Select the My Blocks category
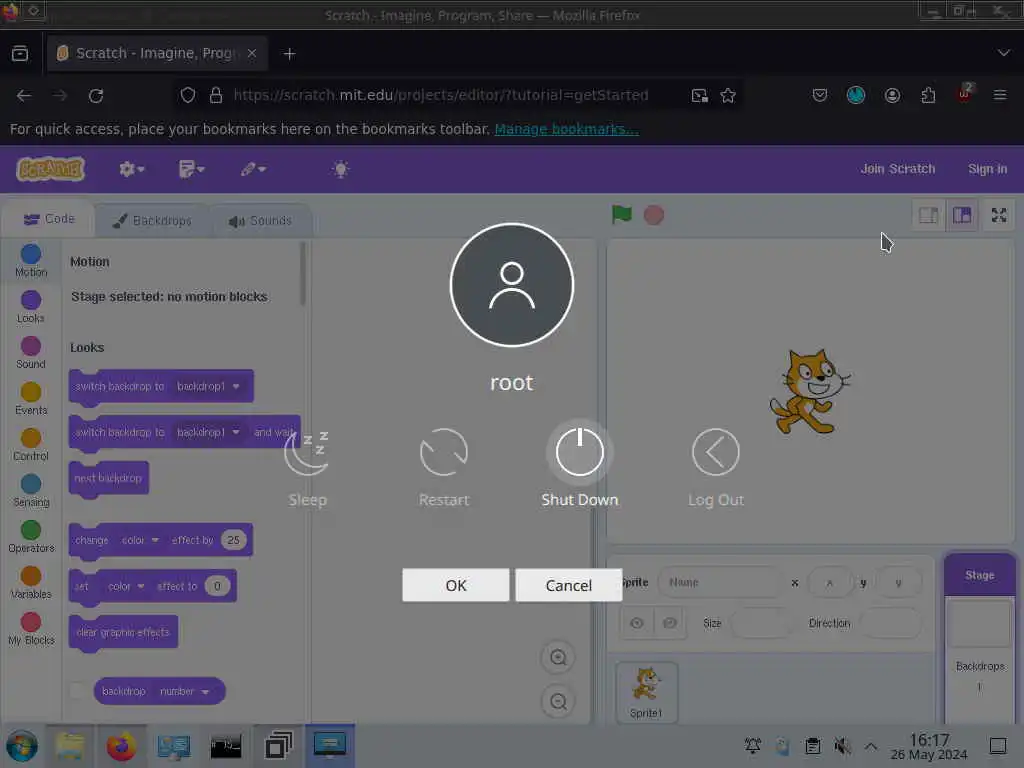 [31, 629]
